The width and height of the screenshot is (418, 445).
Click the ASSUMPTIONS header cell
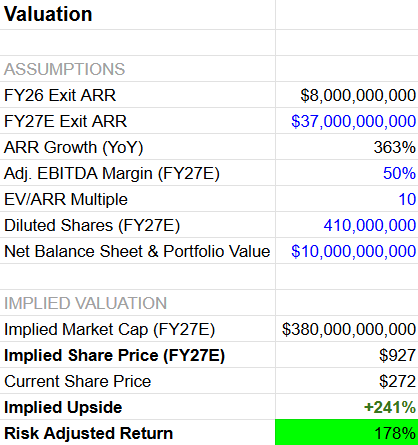click(x=137, y=69)
